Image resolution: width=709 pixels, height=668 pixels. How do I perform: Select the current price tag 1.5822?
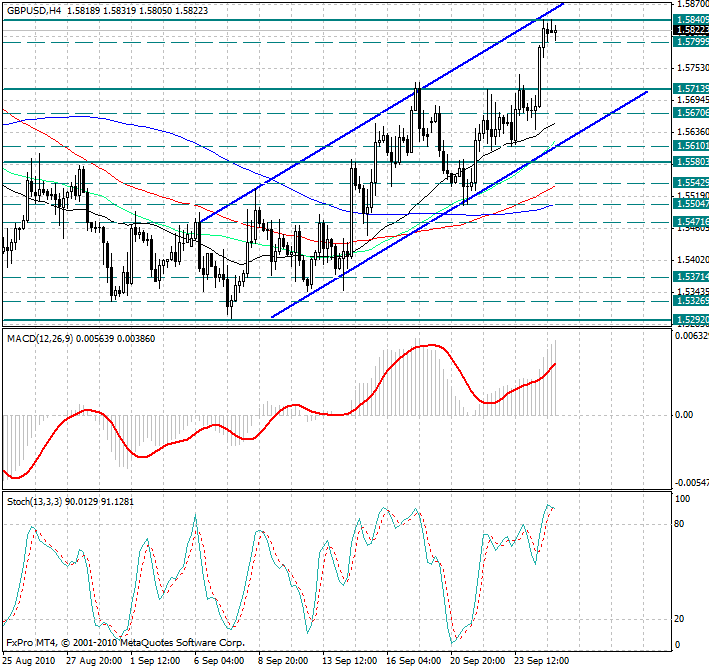pyautogui.click(x=691, y=31)
